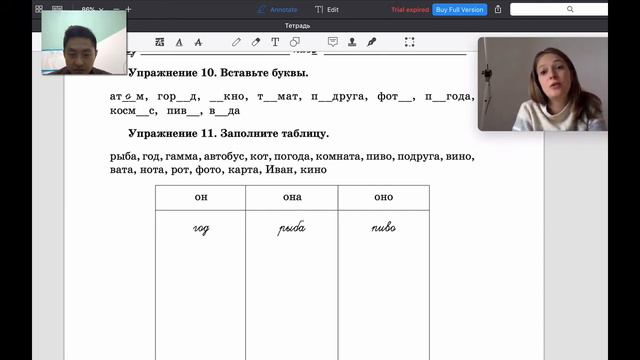640x360 pixels.
Task: Click handwritten год in the table
Action: coord(201,229)
